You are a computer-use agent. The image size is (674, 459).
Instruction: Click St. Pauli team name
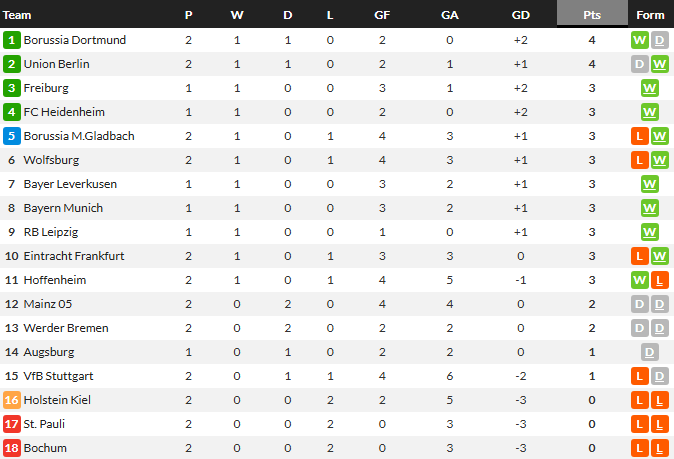43,424
